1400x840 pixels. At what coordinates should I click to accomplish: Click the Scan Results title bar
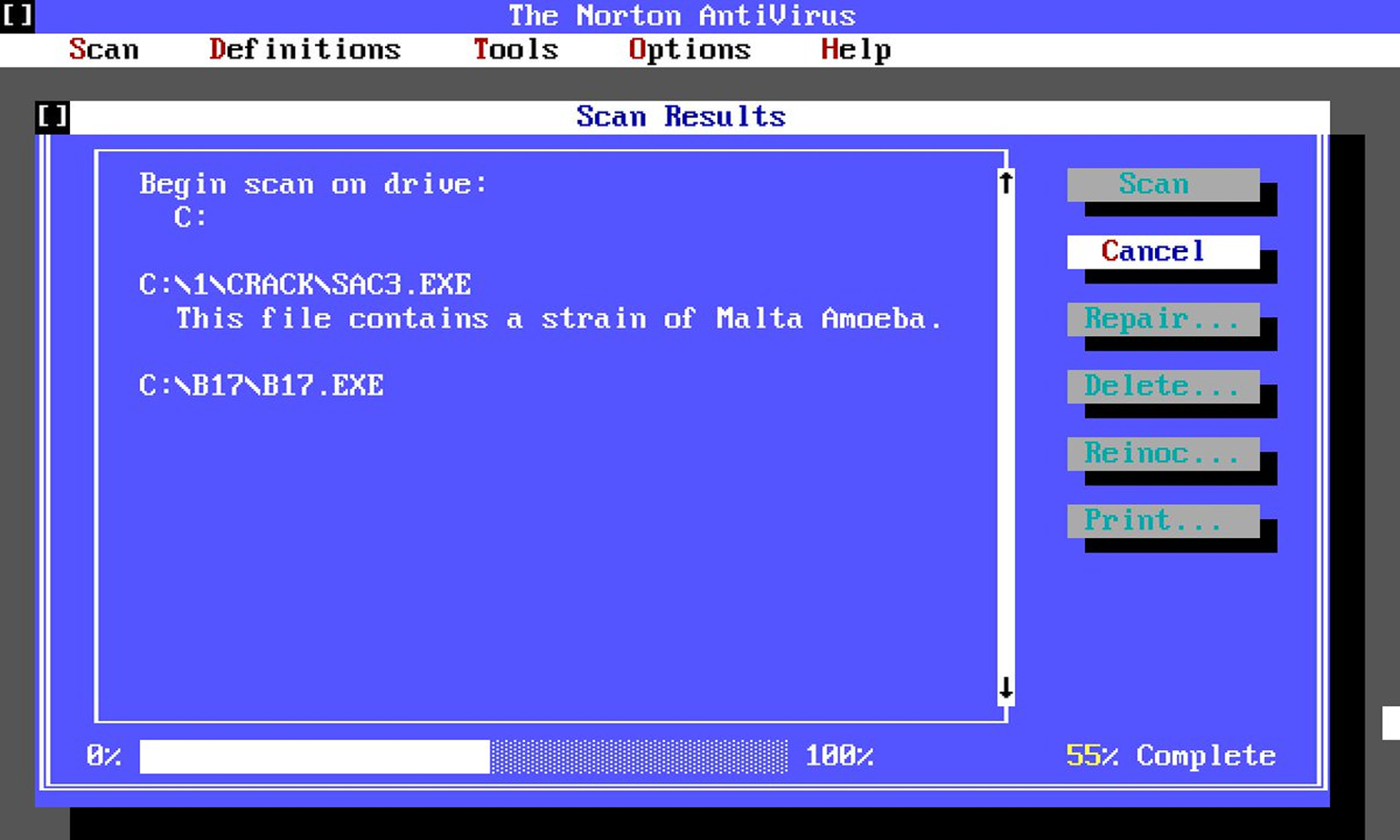click(x=681, y=116)
